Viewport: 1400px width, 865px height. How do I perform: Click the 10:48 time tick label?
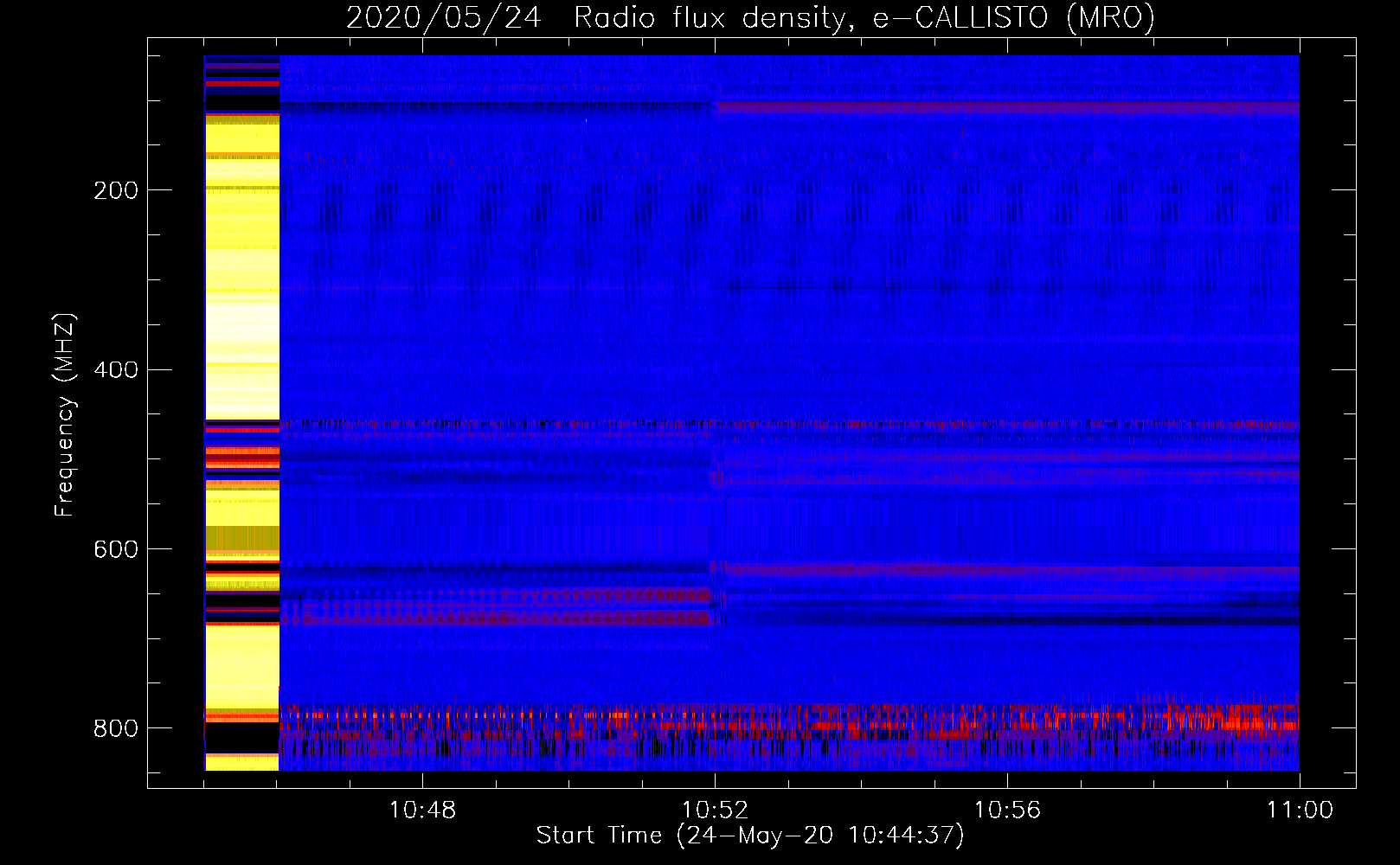coord(422,811)
